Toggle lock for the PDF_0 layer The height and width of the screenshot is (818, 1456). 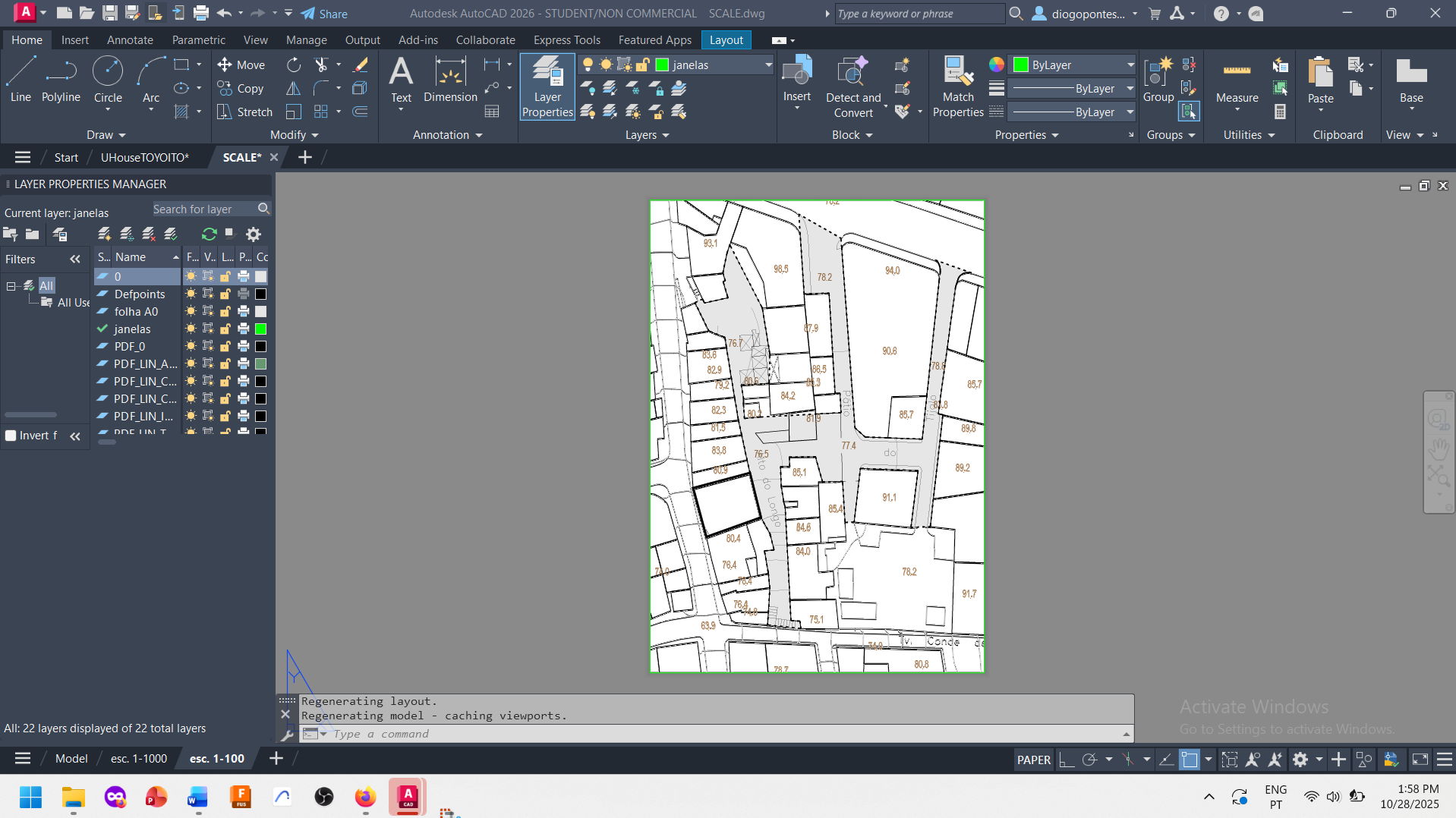pyautogui.click(x=225, y=346)
